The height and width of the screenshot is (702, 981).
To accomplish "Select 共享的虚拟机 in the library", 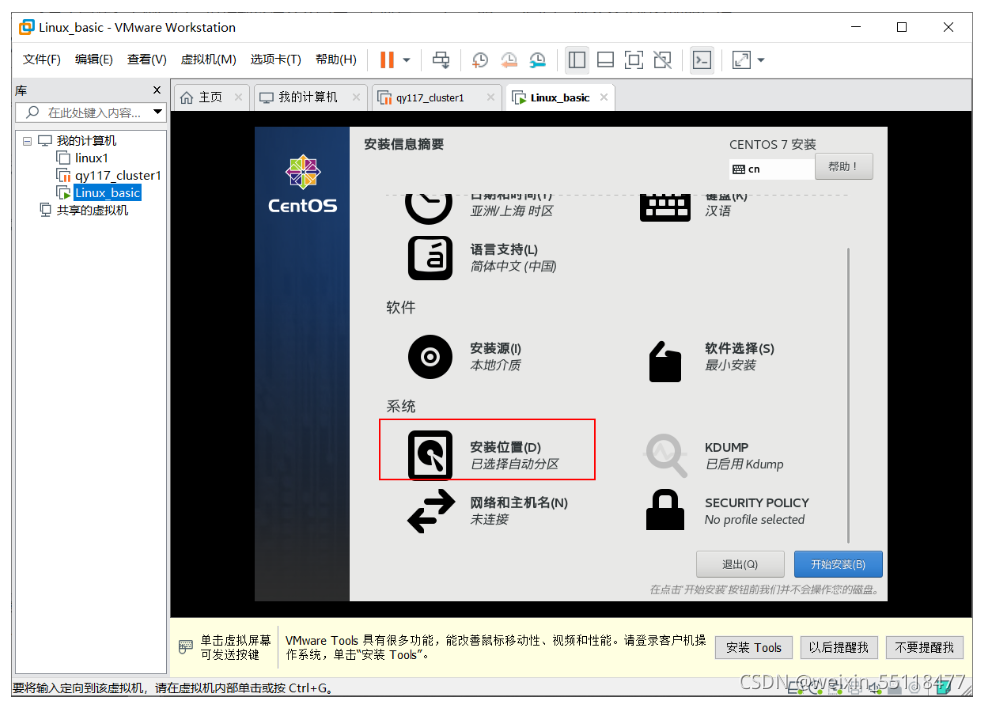I will click(92, 210).
